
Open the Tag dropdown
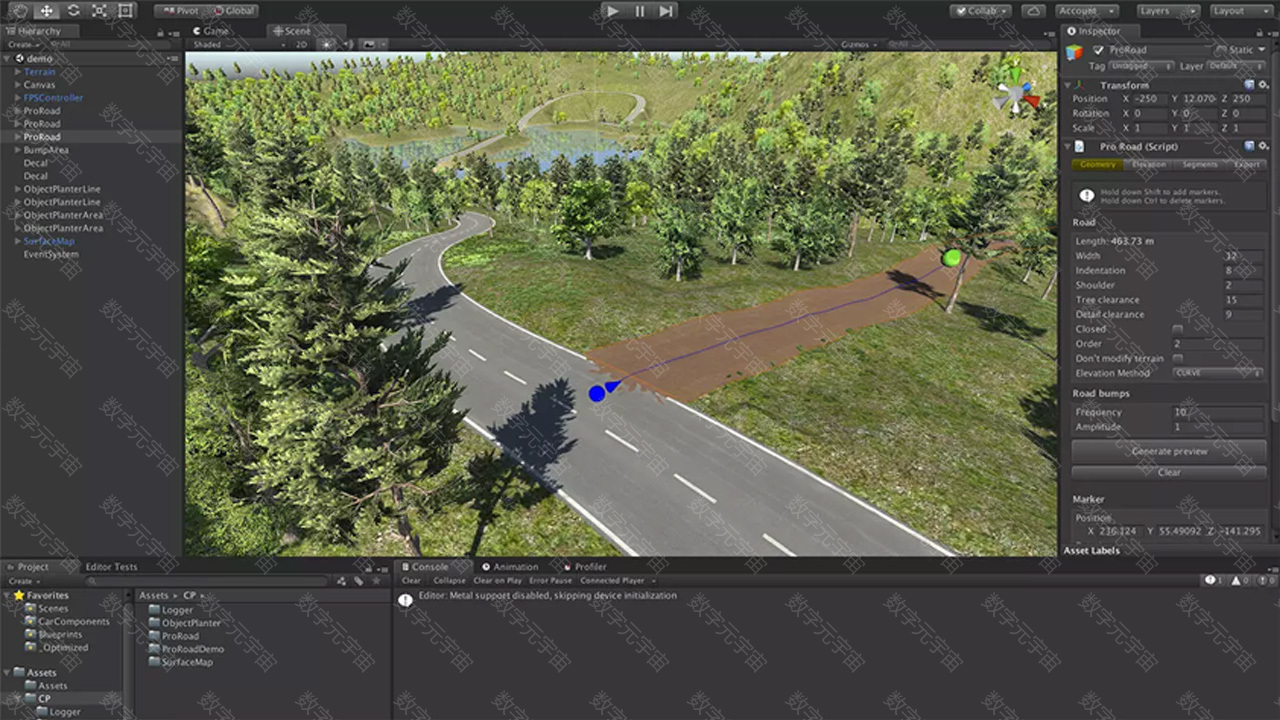(1140, 66)
